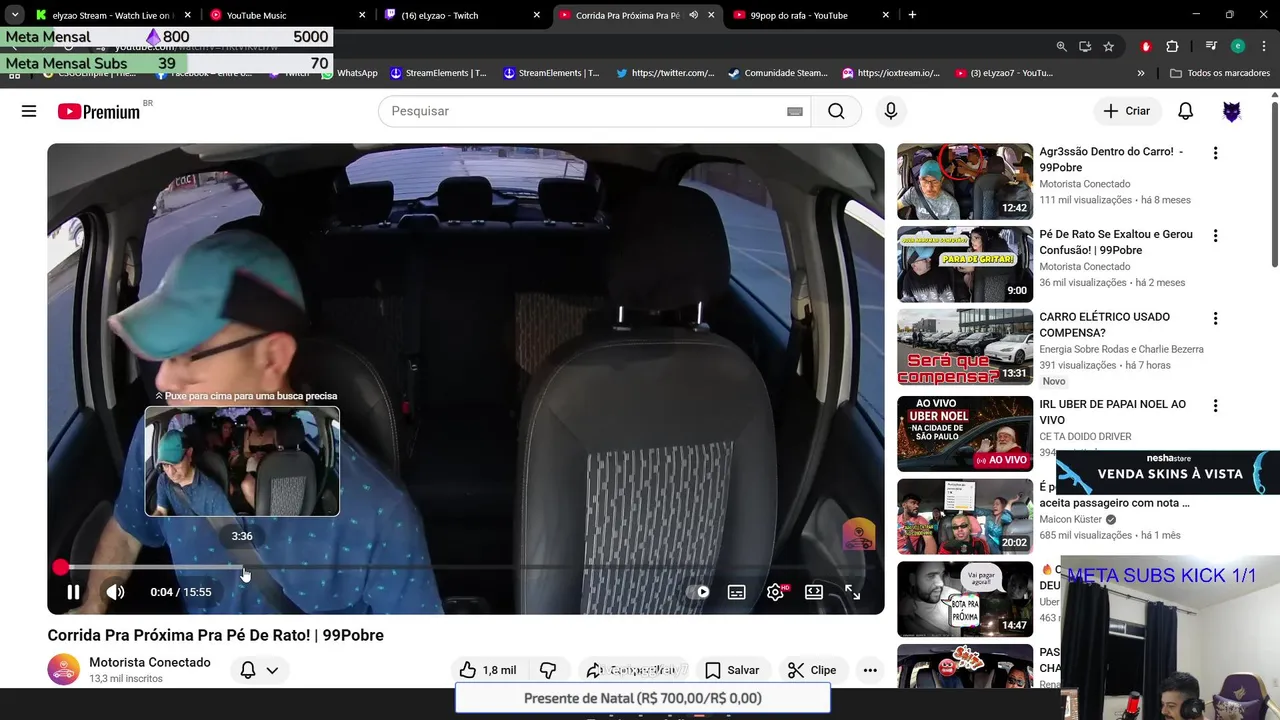
Task: Click the Criar create button
Action: point(1127,111)
